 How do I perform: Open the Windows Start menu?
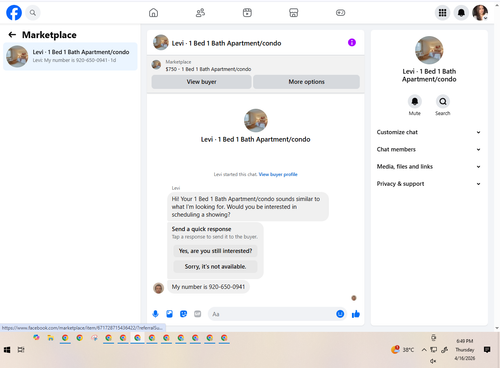(7, 350)
